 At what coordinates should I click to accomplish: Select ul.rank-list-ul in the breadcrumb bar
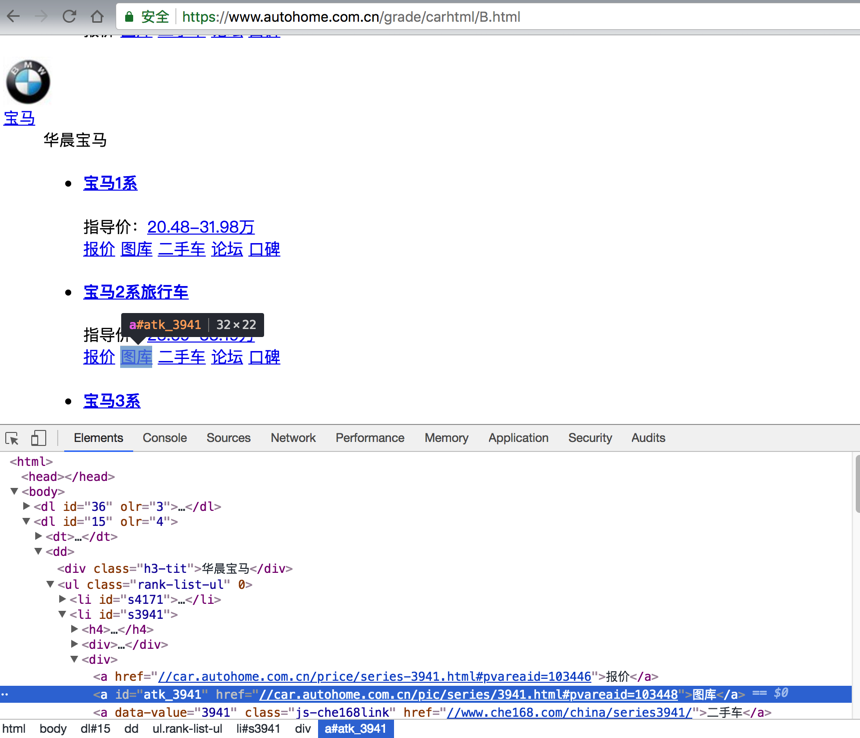(187, 729)
